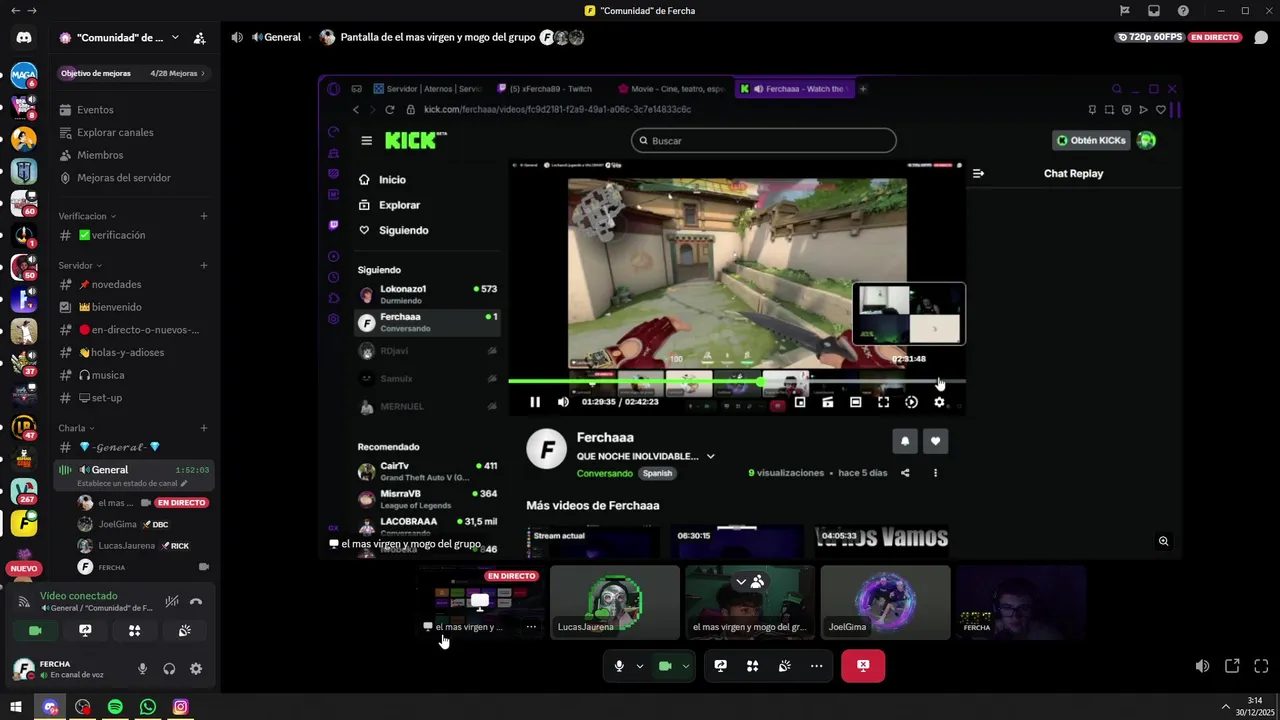Image resolution: width=1280 pixels, height=720 pixels.
Task: Collapse the Servidor category
Action: tap(80, 265)
